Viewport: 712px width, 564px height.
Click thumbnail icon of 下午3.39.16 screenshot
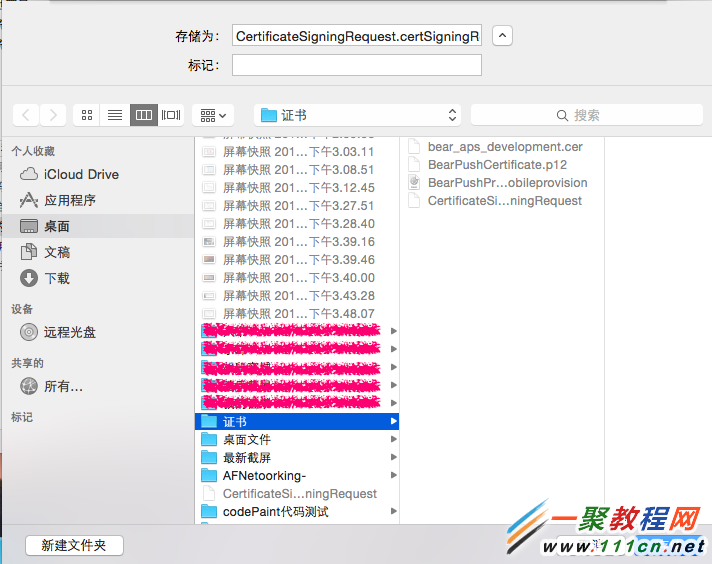209,242
